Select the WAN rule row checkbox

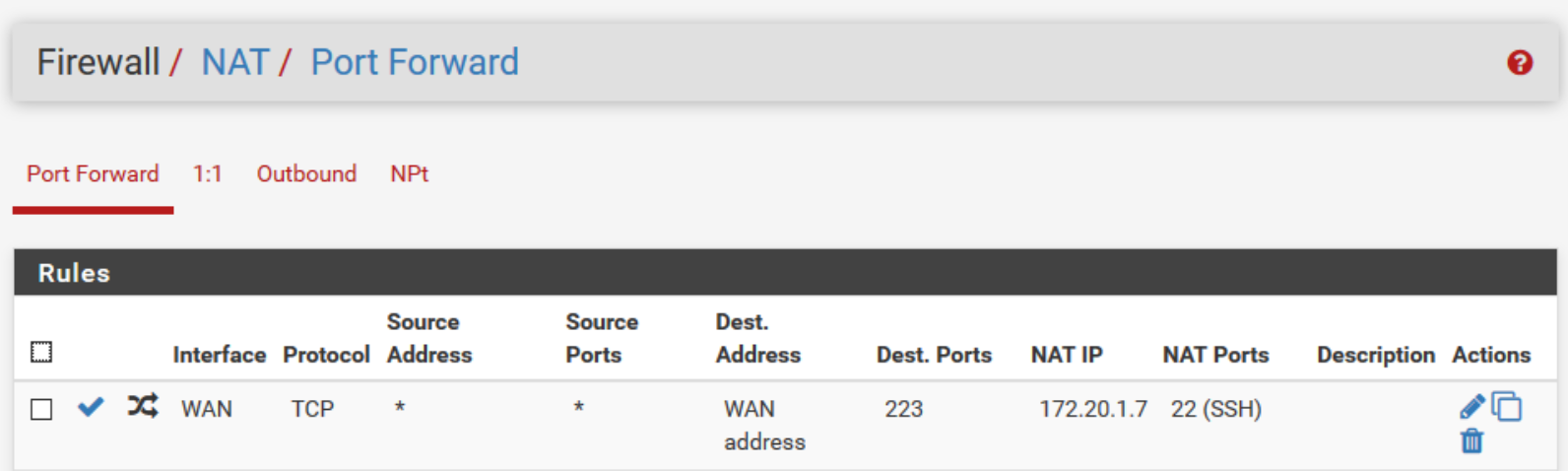41,409
